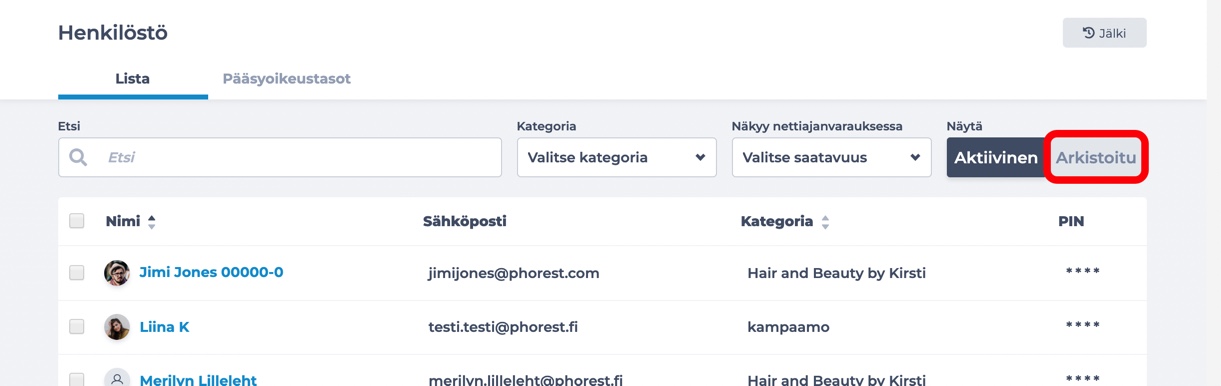Screen dimensions: 1221x386
Task: Click Jimi Jones' Hair and Beauty by Kirsti cell
Action: point(836,273)
